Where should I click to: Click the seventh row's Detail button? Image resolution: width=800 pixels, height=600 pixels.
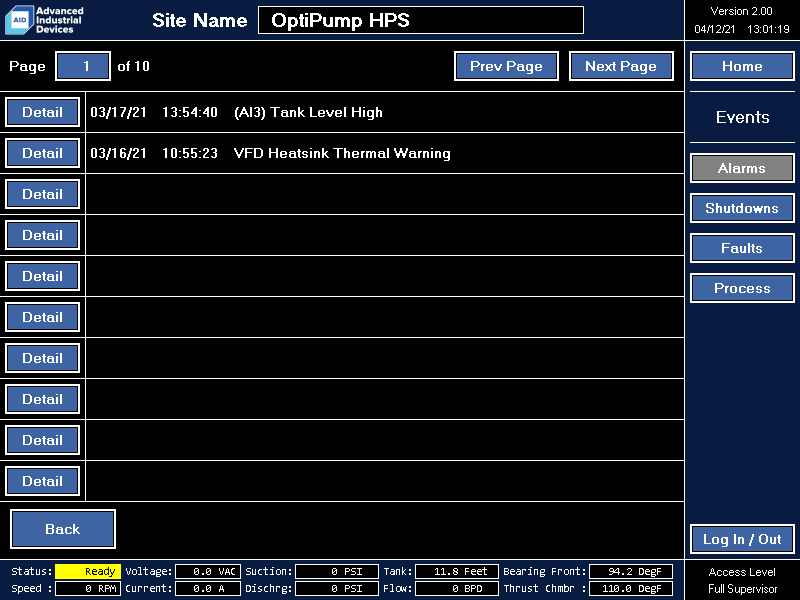point(42,358)
